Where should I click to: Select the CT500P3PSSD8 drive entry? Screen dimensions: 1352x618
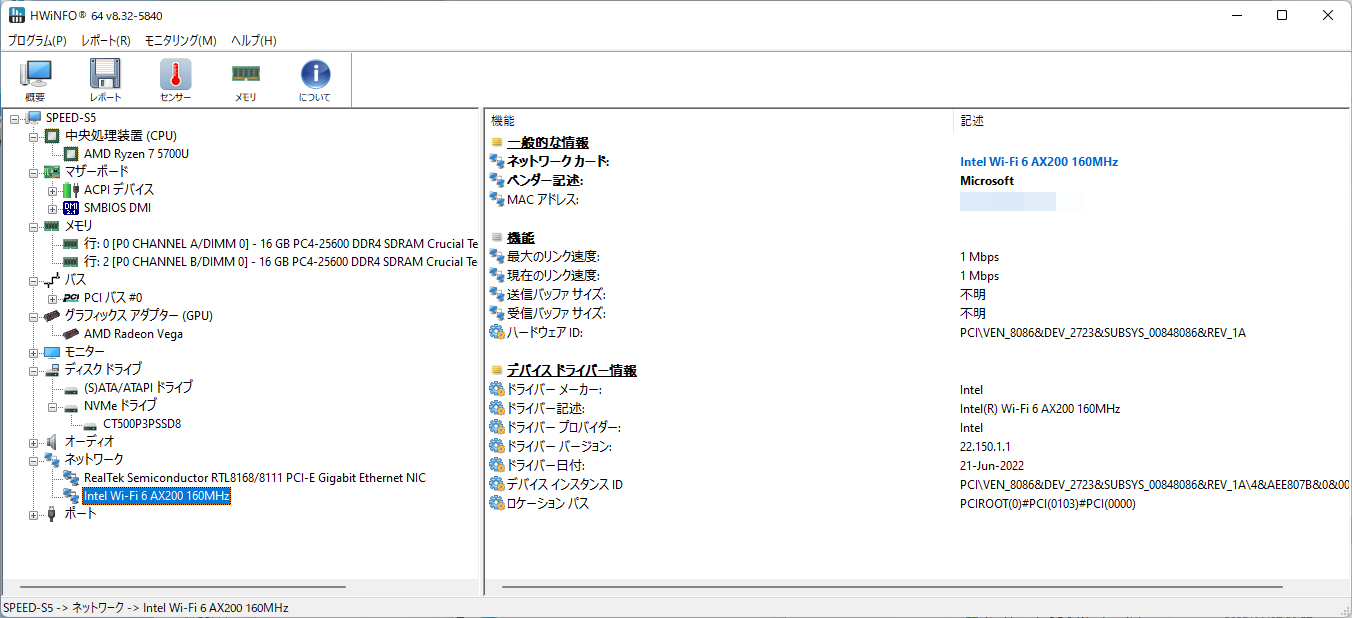pyautogui.click(x=141, y=424)
